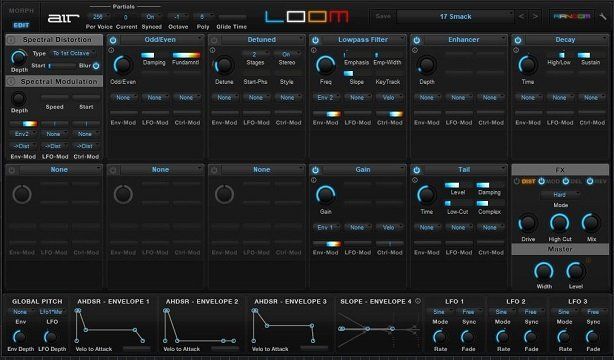Click the LFO 1 Rate knob

(x=440, y=337)
